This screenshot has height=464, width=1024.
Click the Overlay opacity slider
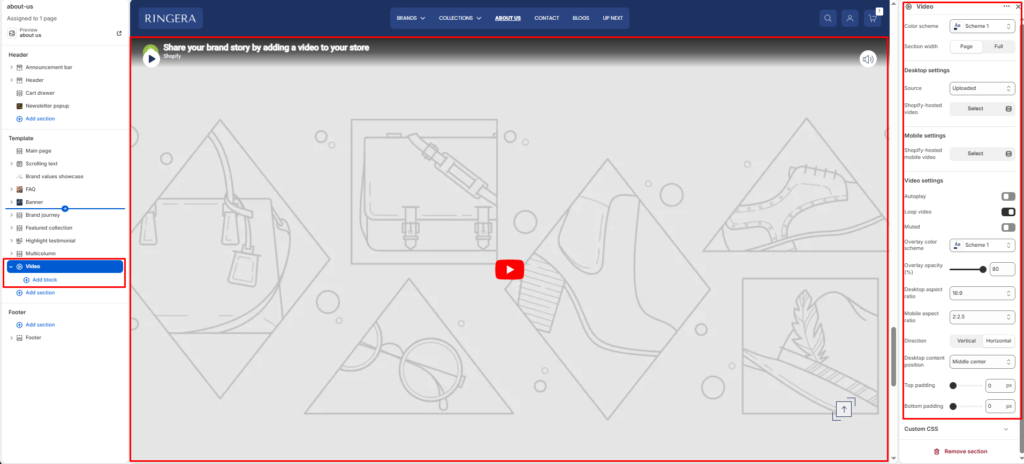(967, 269)
